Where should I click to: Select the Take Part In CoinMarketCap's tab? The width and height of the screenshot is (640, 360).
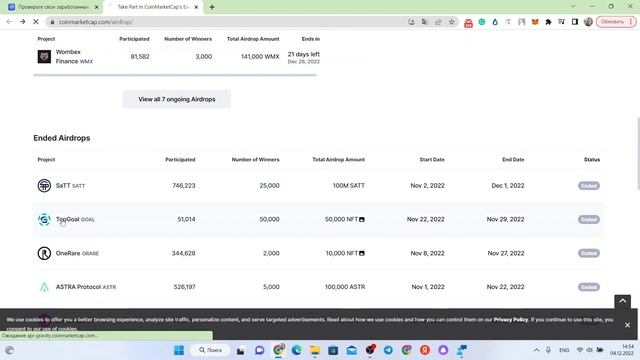[x=153, y=7]
